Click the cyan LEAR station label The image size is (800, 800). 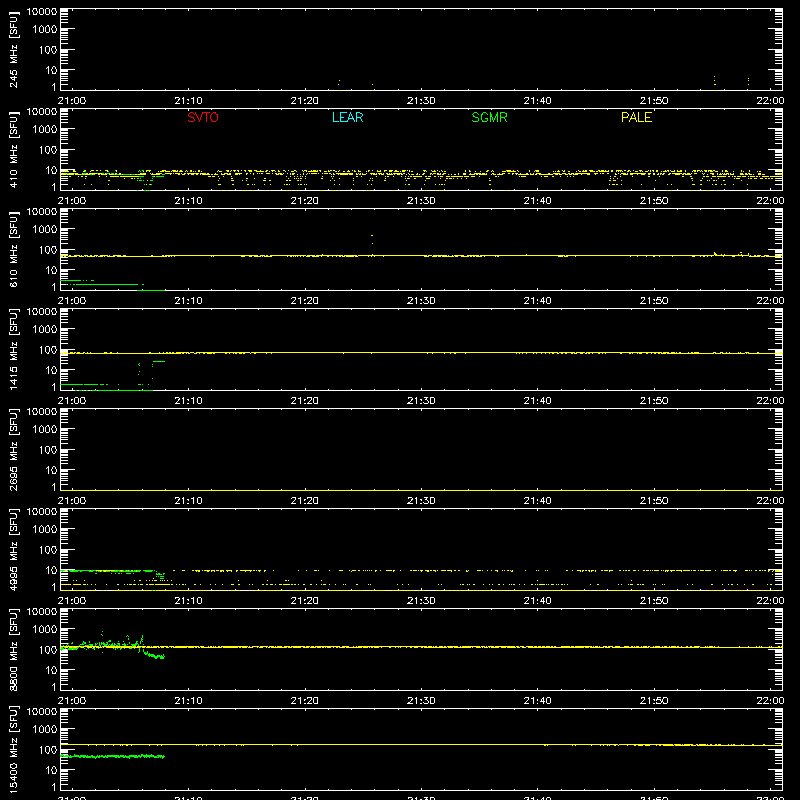[x=347, y=117]
